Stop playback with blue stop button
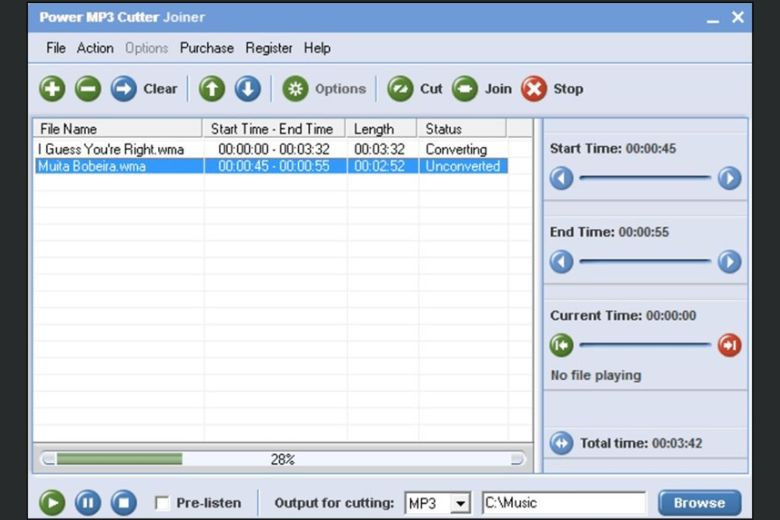This screenshot has width=780, height=520. [124, 503]
